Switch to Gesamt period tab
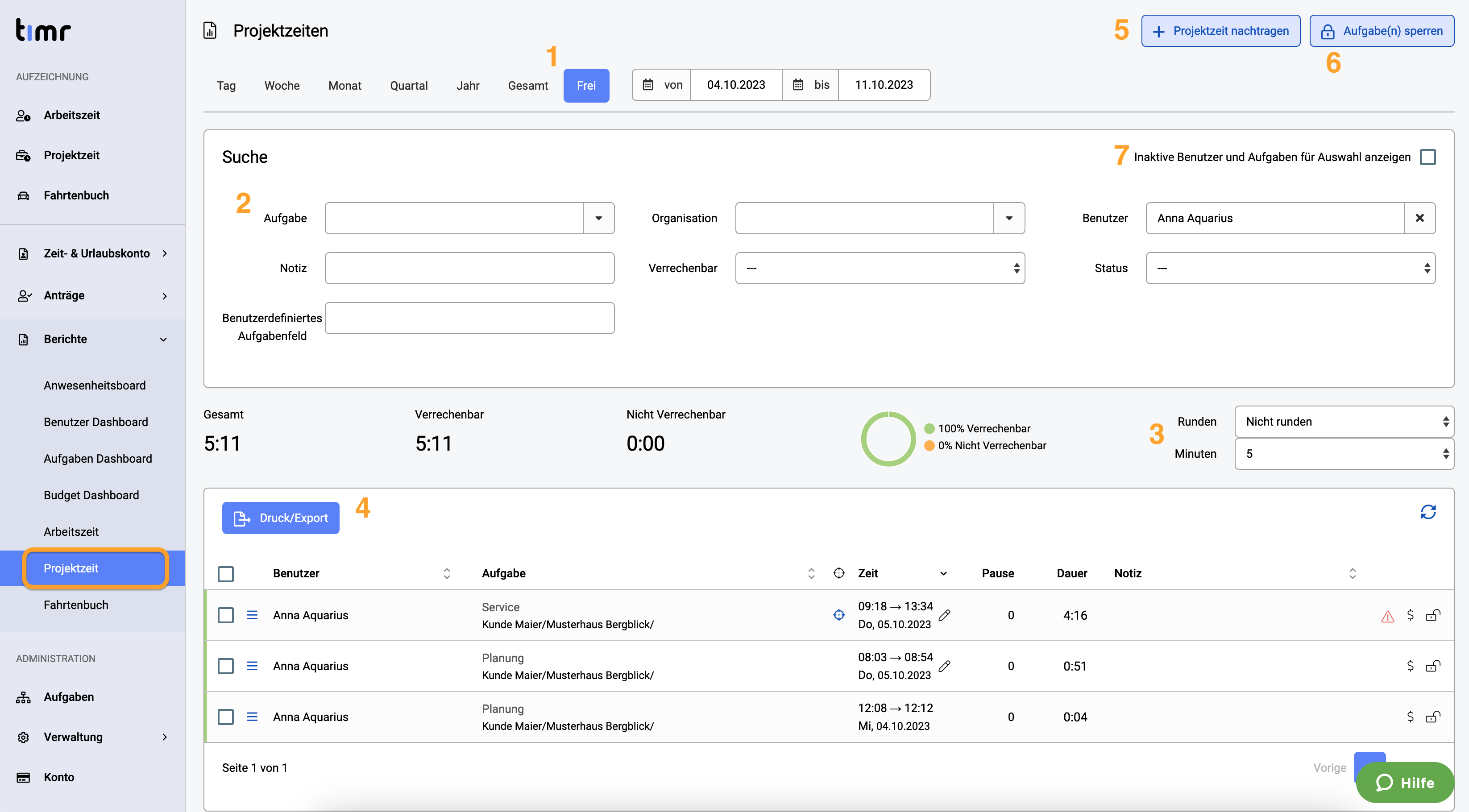This screenshot has height=812, width=1469. pos(527,86)
